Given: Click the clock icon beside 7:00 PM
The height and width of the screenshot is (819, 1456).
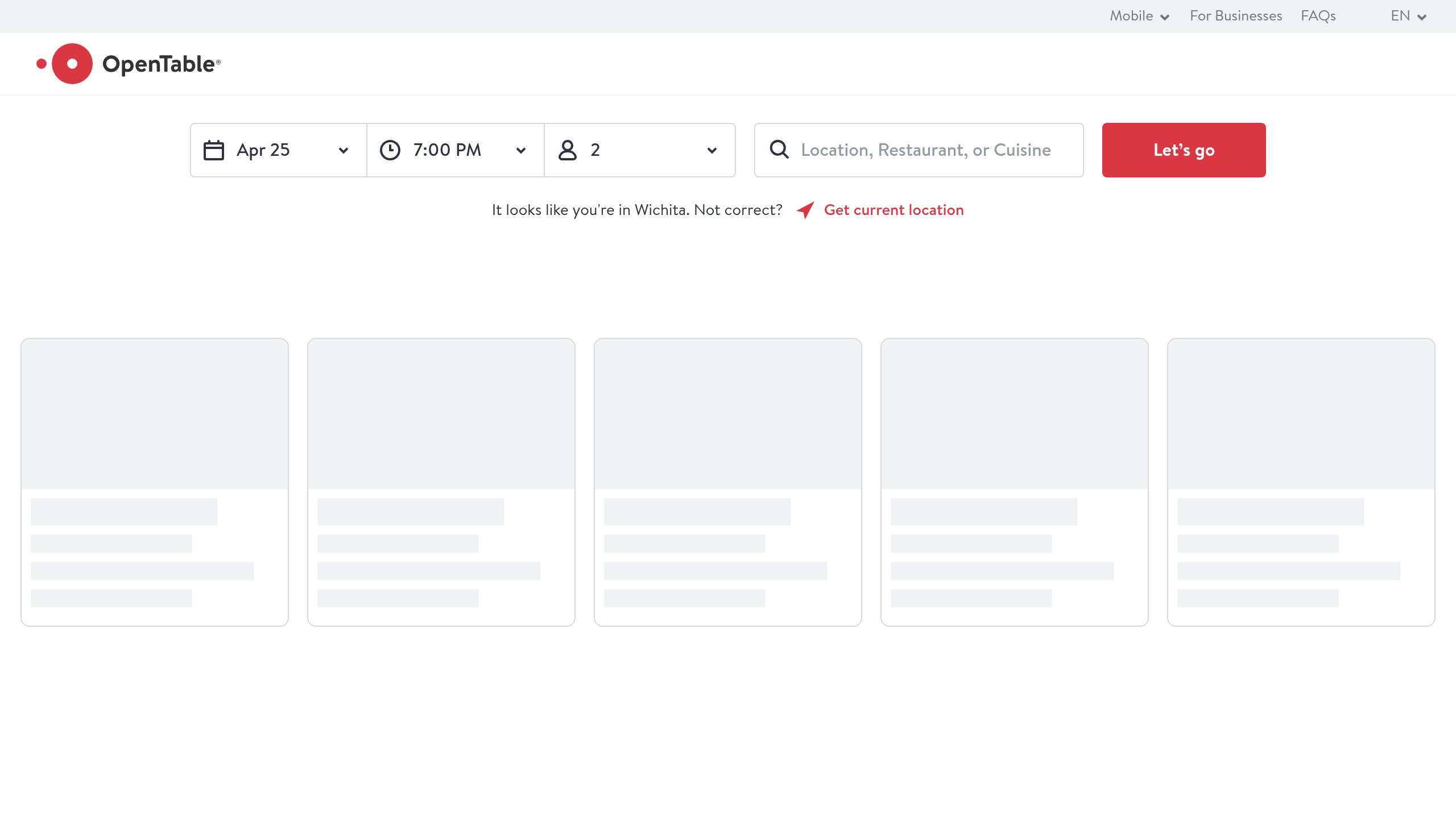Looking at the screenshot, I should click(x=390, y=150).
